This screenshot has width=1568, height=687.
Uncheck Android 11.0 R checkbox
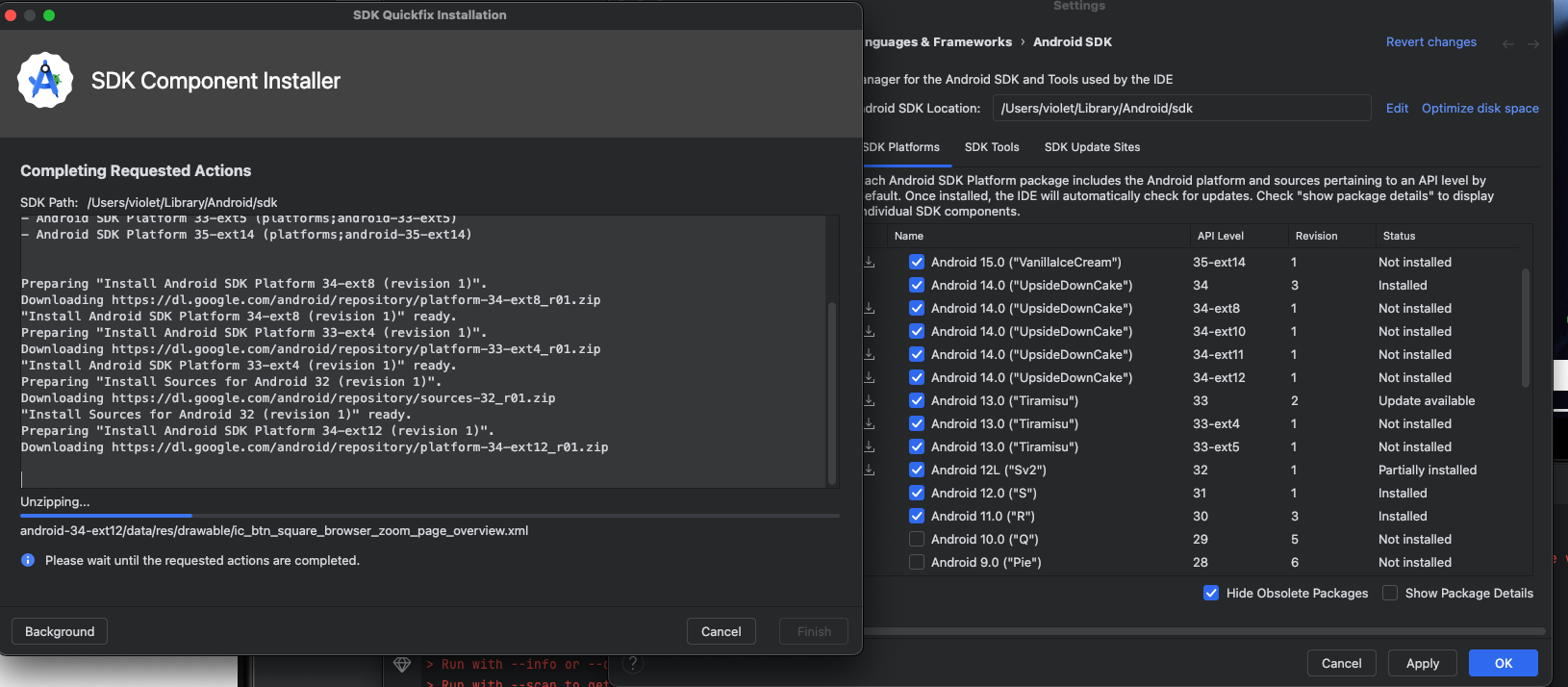917,516
